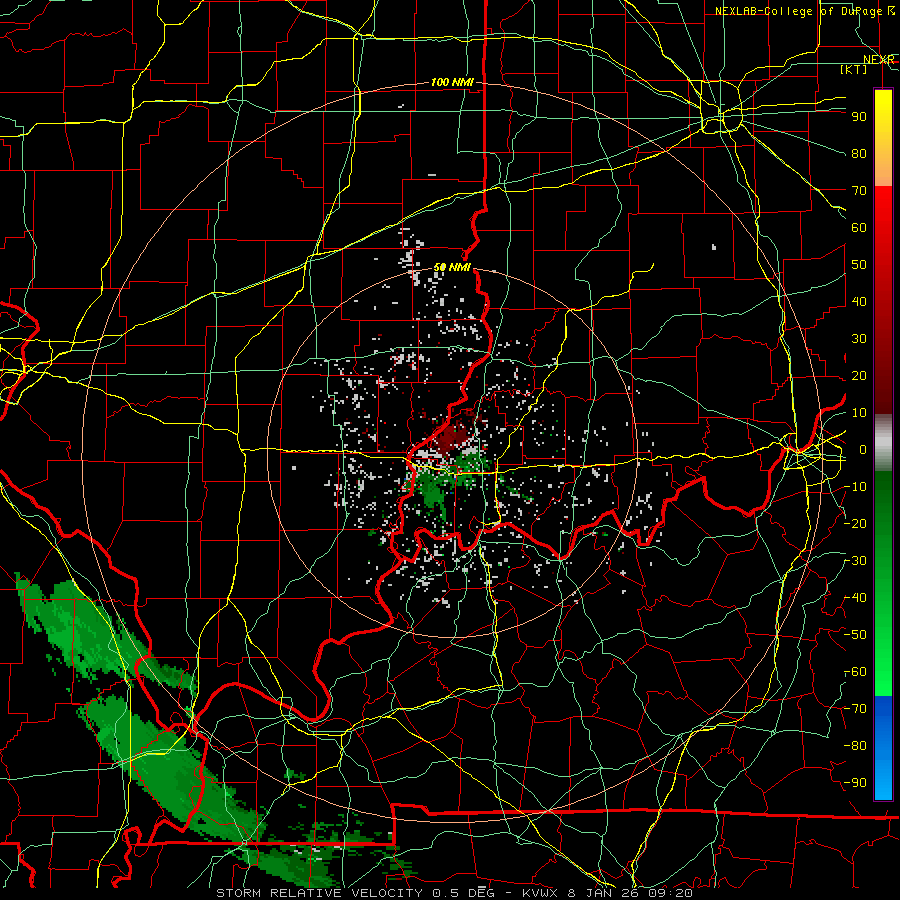Select the 10 value on the velocity scale

click(859, 413)
